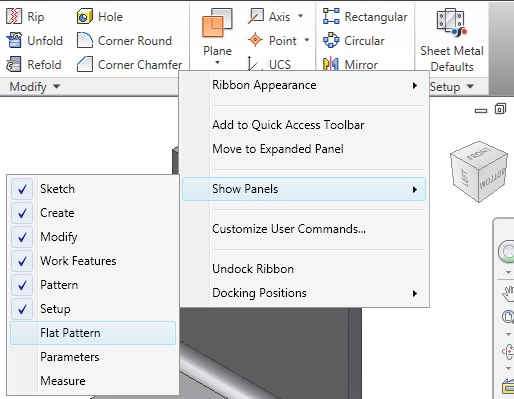Click the steering wheel navigation icon
Screen dimensions: 514x399
click(506, 252)
